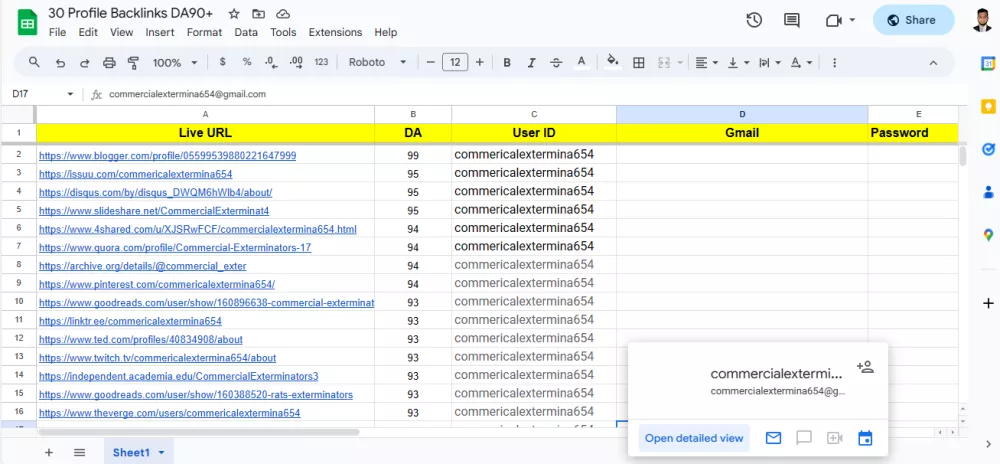Open Google Calendar in side panel
Viewport: 1000px width, 464px height.
(988, 63)
